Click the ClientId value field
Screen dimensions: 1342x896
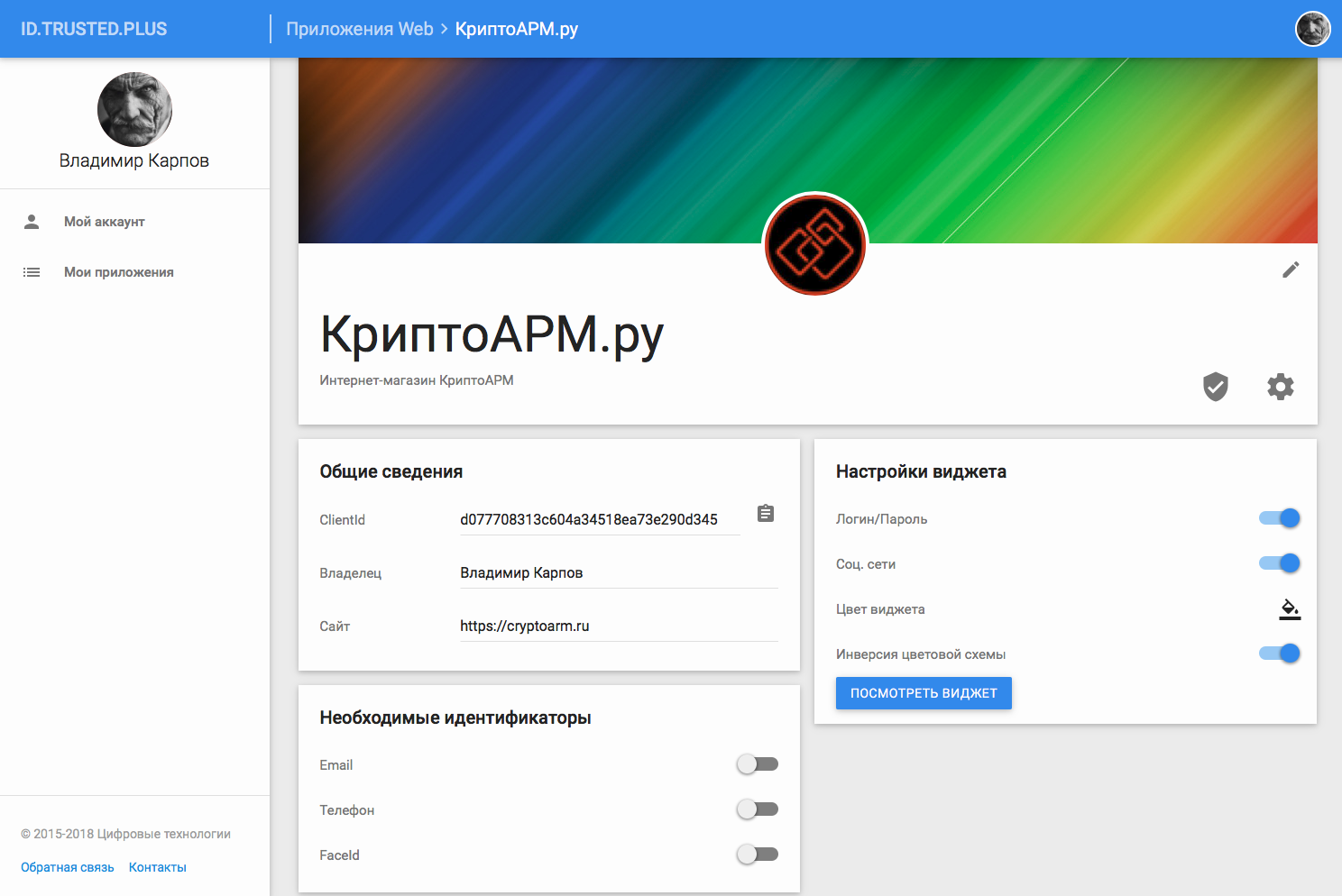coord(600,519)
